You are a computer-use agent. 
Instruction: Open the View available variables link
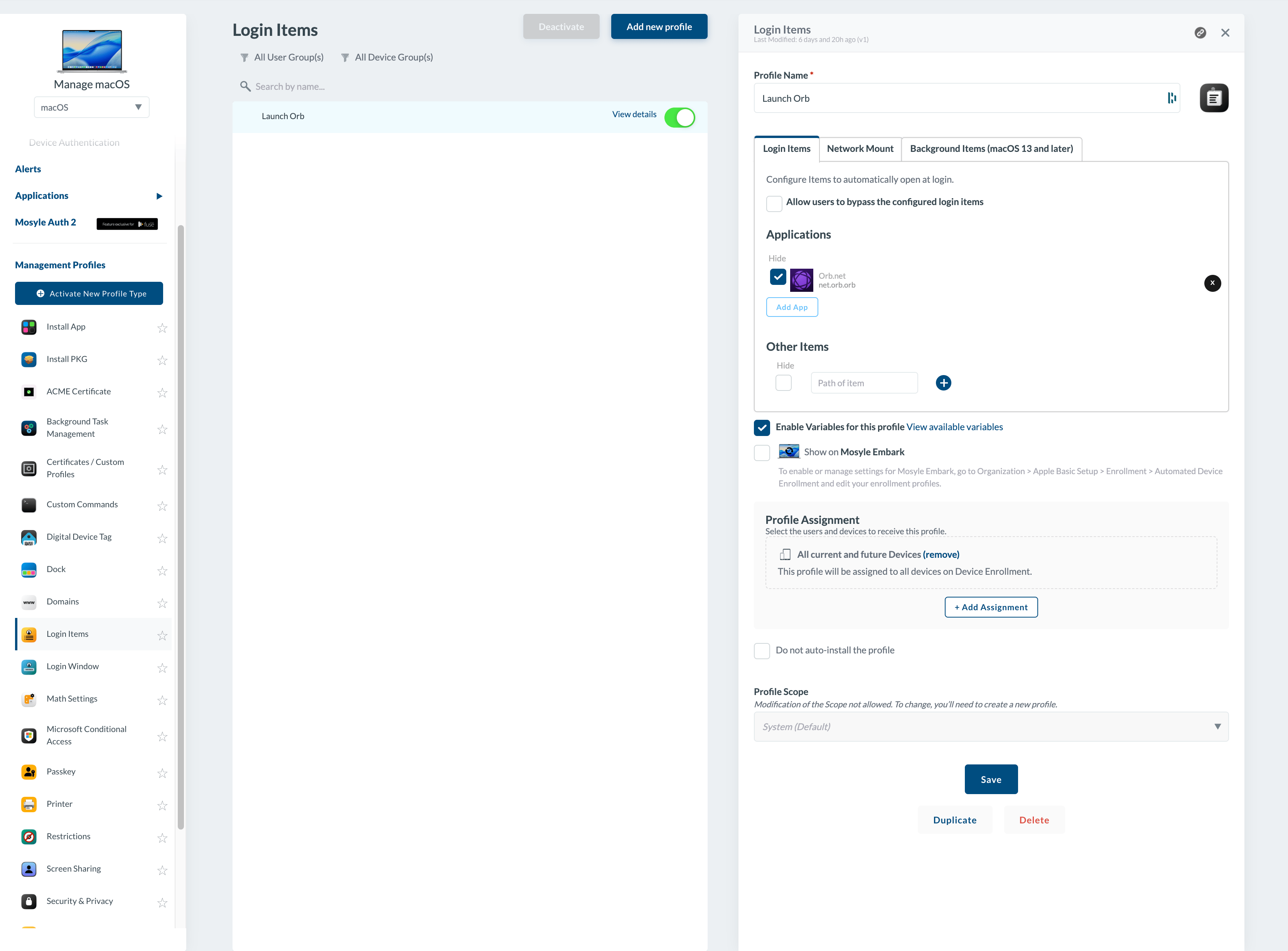(x=954, y=427)
